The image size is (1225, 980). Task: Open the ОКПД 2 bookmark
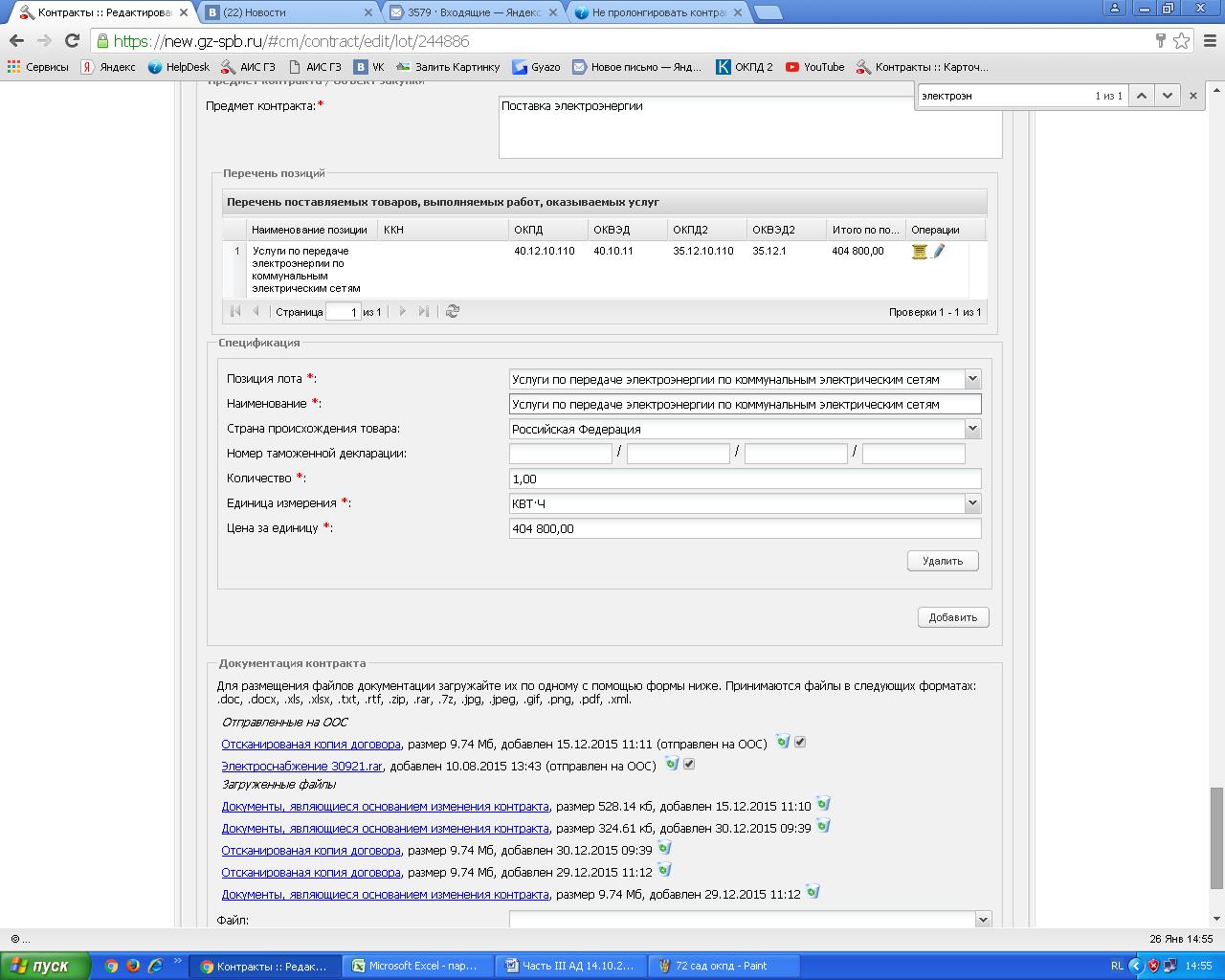coord(744,67)
